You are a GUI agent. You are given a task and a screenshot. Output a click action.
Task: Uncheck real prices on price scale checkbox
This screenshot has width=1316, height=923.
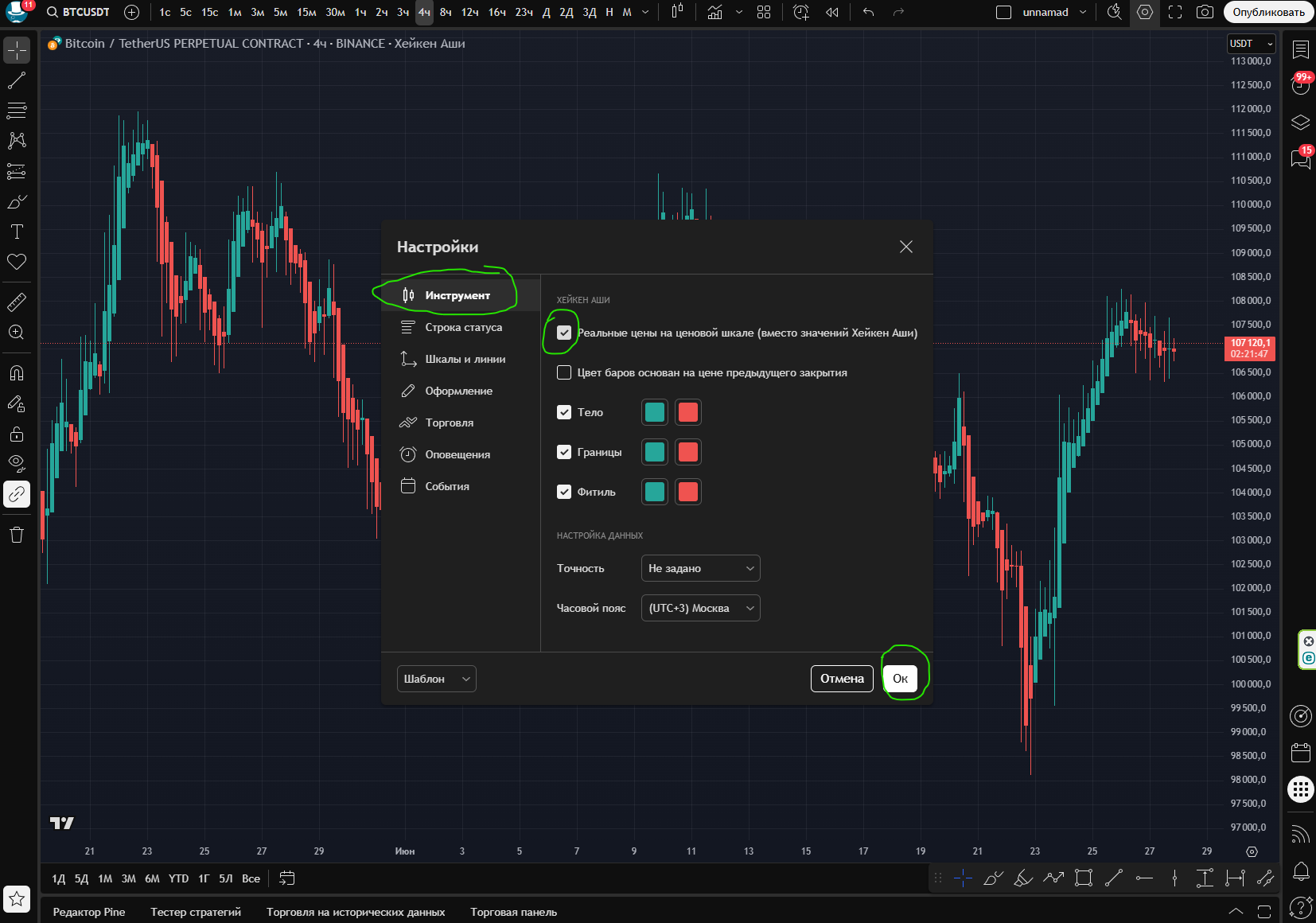click(564, 333)
